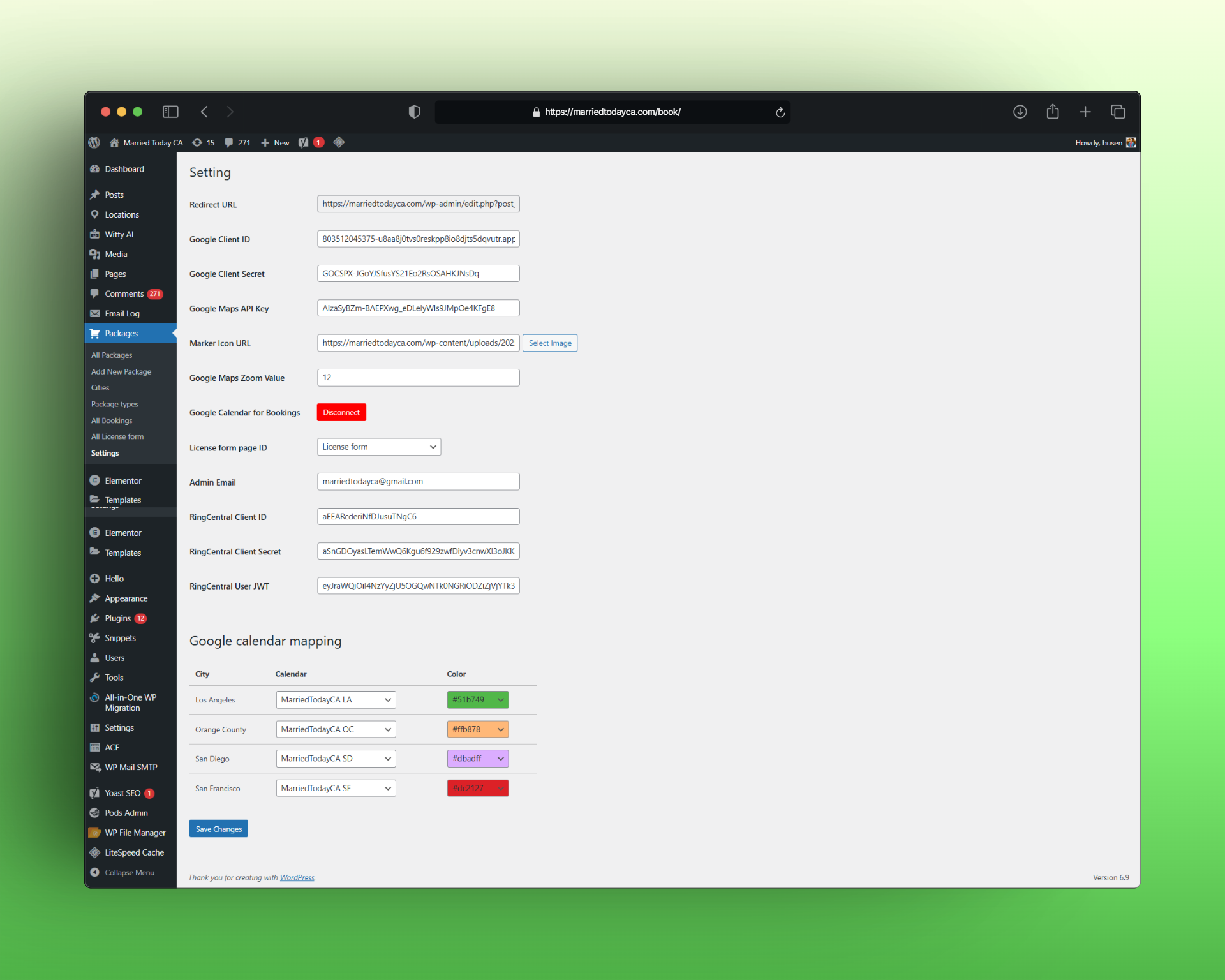Reload the page with the refresh icon
This screenshot has height=980, width=1225.
tap(780, 112)
